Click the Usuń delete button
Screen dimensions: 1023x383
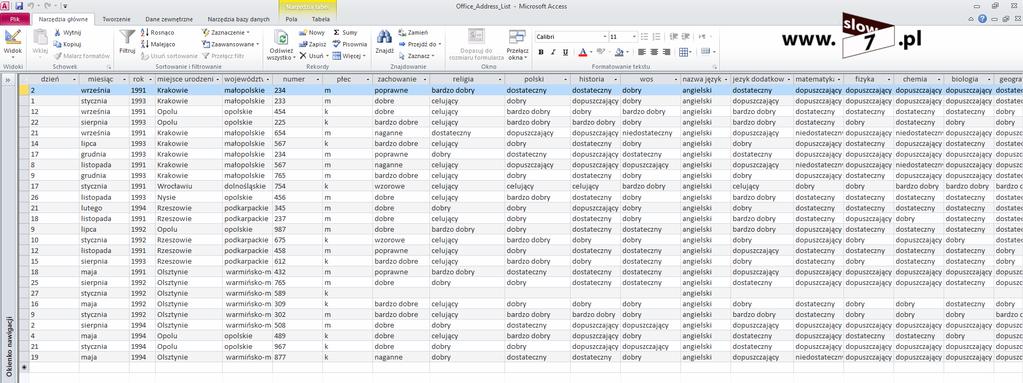click(x=312, y=56)
